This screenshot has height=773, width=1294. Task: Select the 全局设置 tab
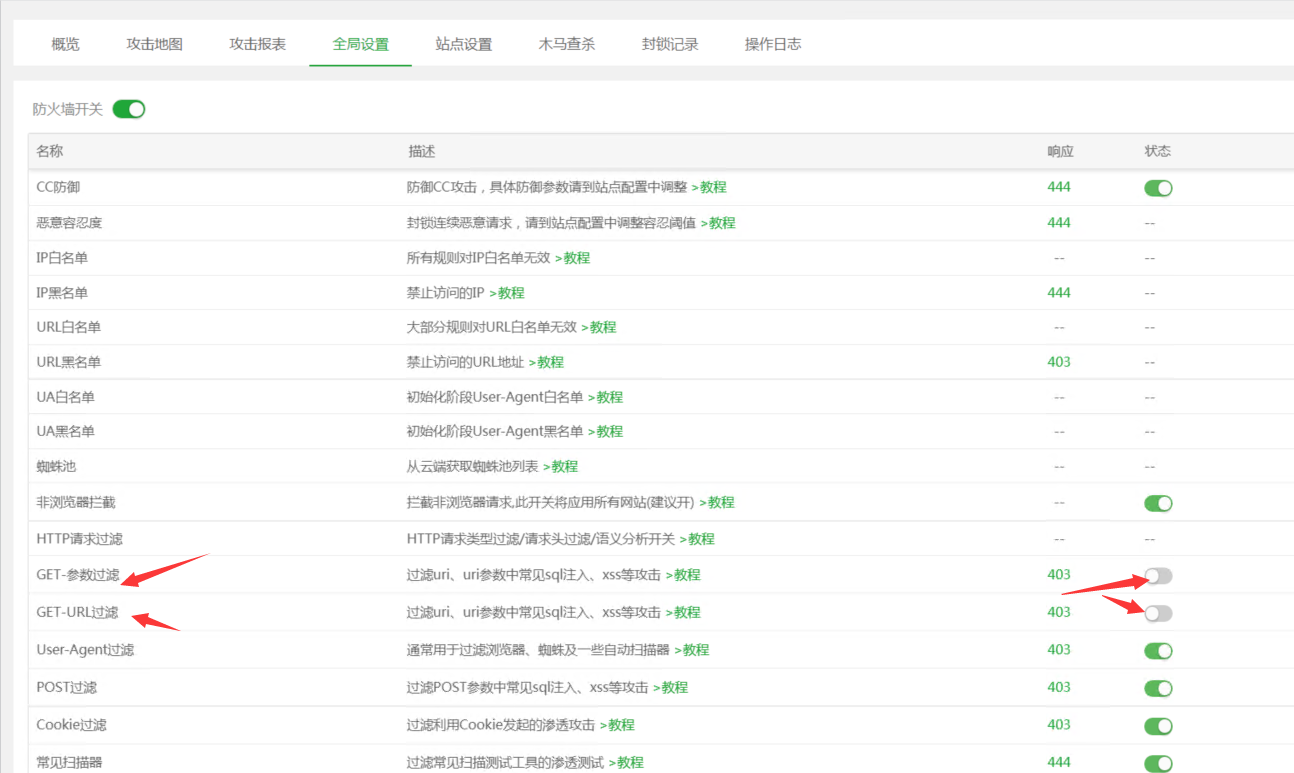360,44
